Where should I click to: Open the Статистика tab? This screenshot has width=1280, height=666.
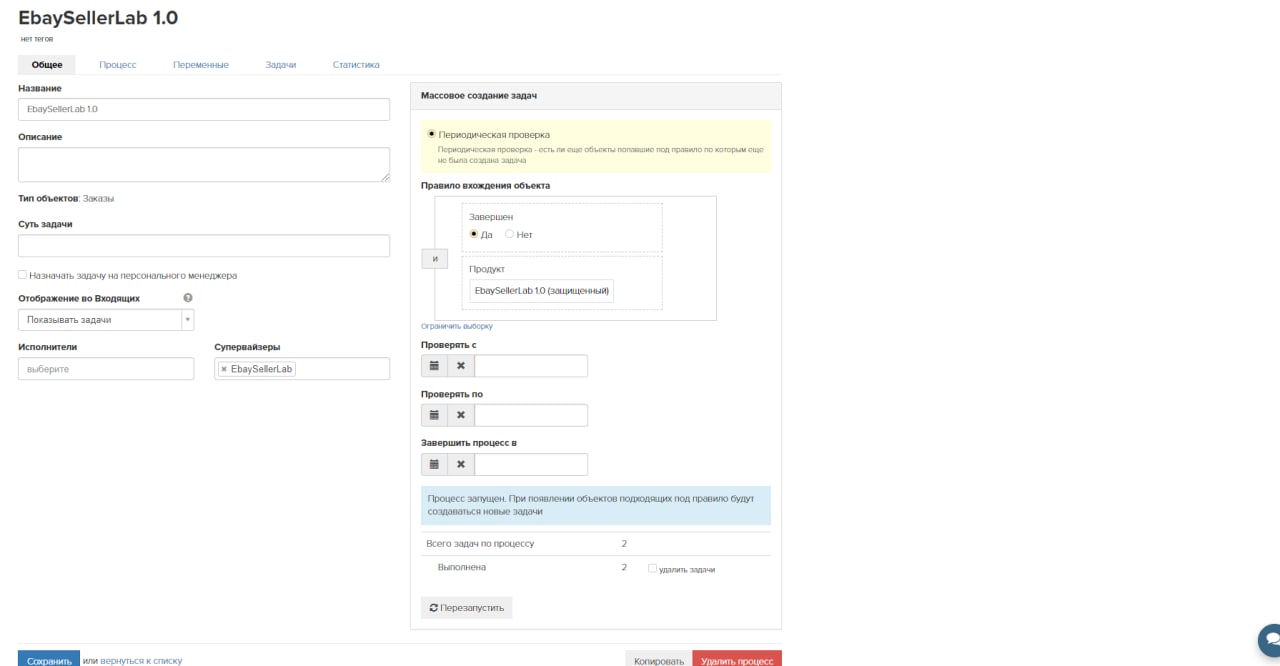pos(356,64)
